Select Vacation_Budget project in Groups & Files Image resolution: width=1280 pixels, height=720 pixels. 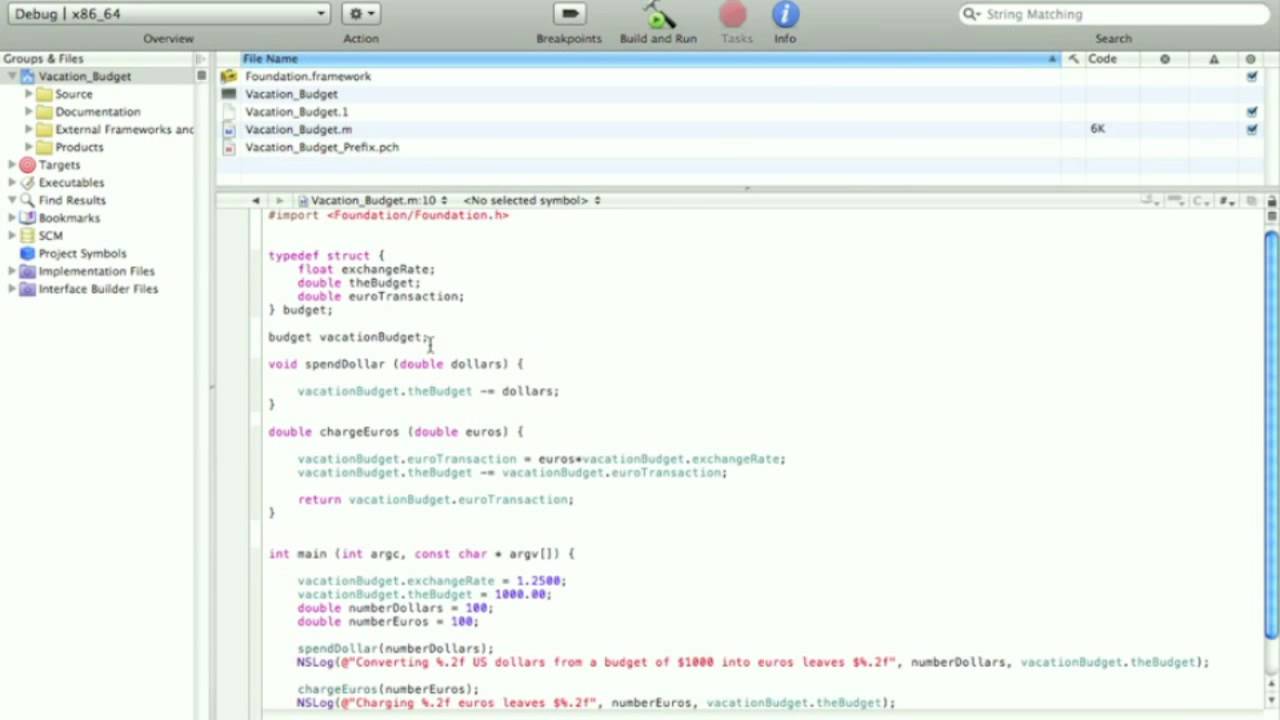click(x=84, y=76)
